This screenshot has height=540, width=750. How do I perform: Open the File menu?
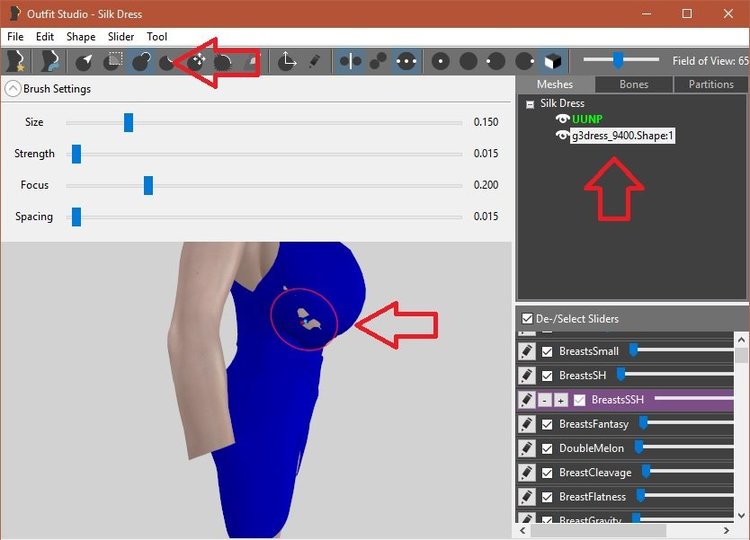pyautogui.click(x=15, y=37)
